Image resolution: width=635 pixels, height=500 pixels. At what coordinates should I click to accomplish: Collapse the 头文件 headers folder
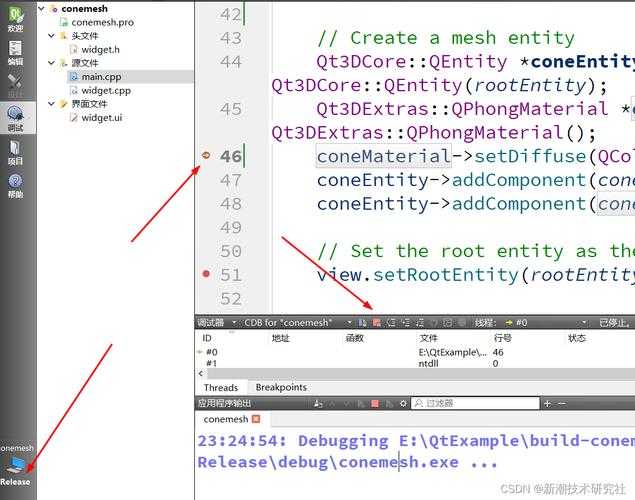[x=51, y=36]
